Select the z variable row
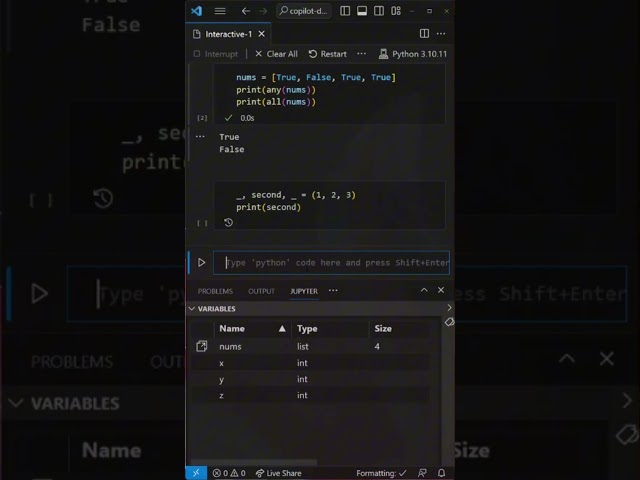 click(x=310, y=395)
